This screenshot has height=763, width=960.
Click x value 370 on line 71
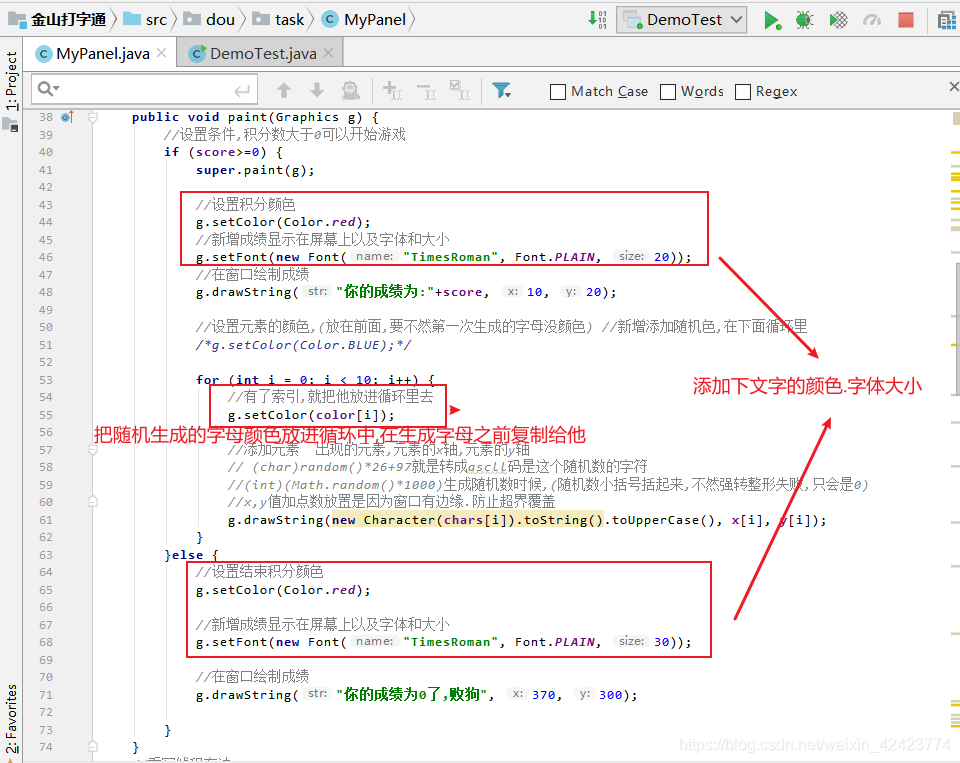pyautogui.click(x=544, y=695)
